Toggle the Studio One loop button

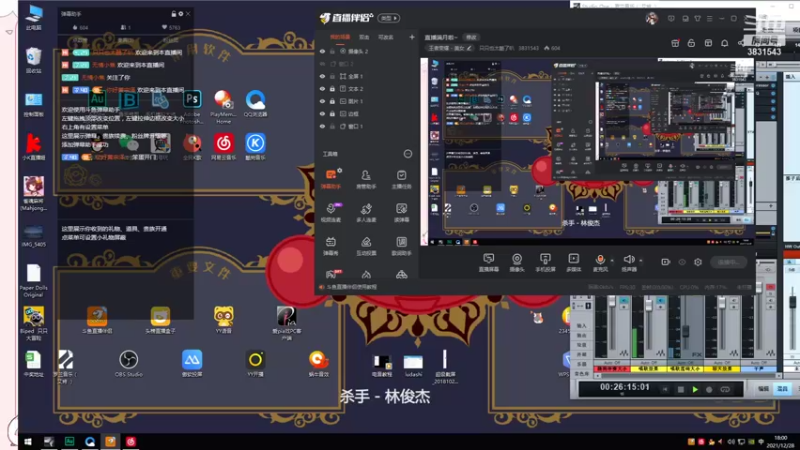click(x=725, y=389)
